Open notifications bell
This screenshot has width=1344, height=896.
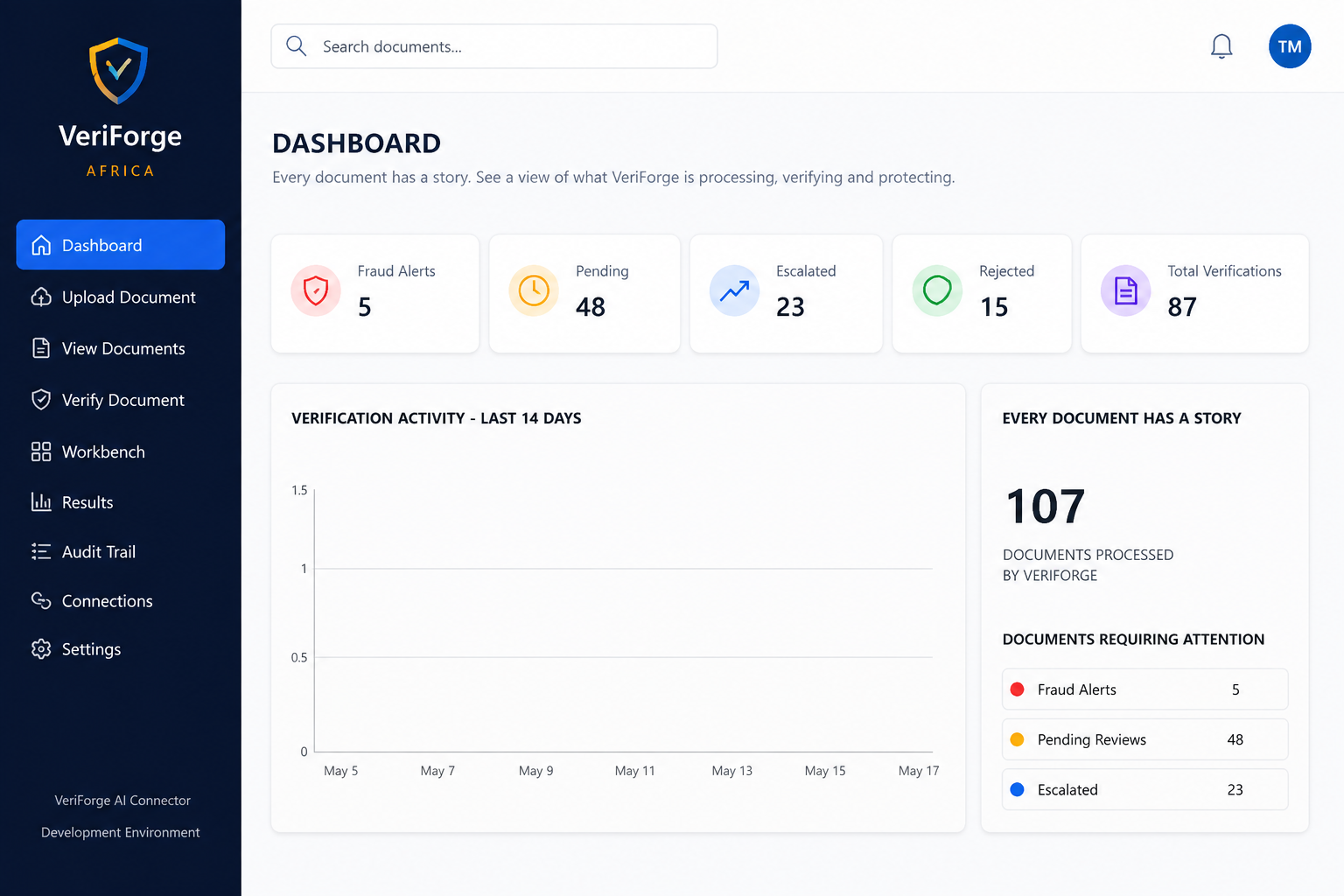point(1221,46)
